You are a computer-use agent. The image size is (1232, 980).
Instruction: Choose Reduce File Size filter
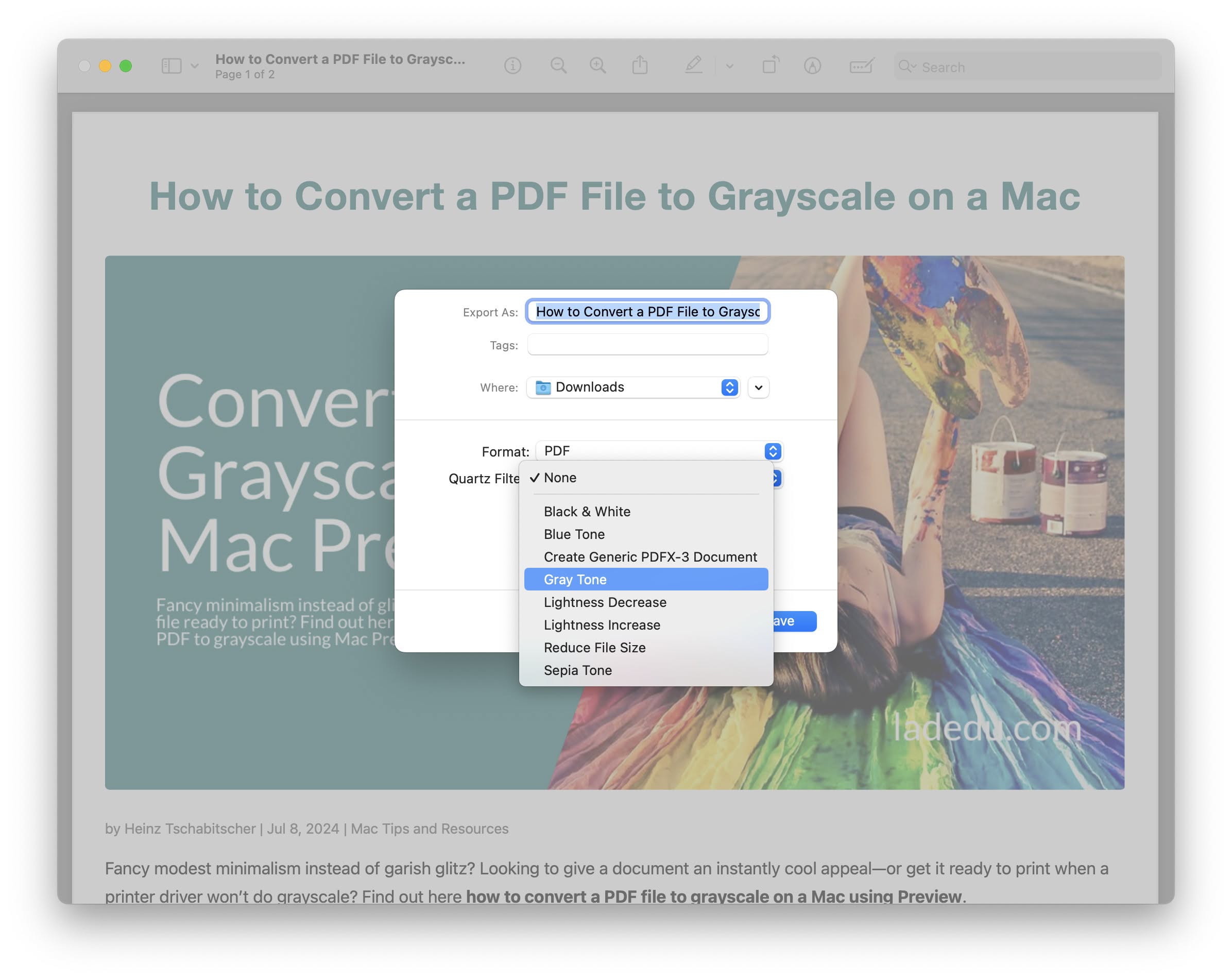click(x=646, y=647)
